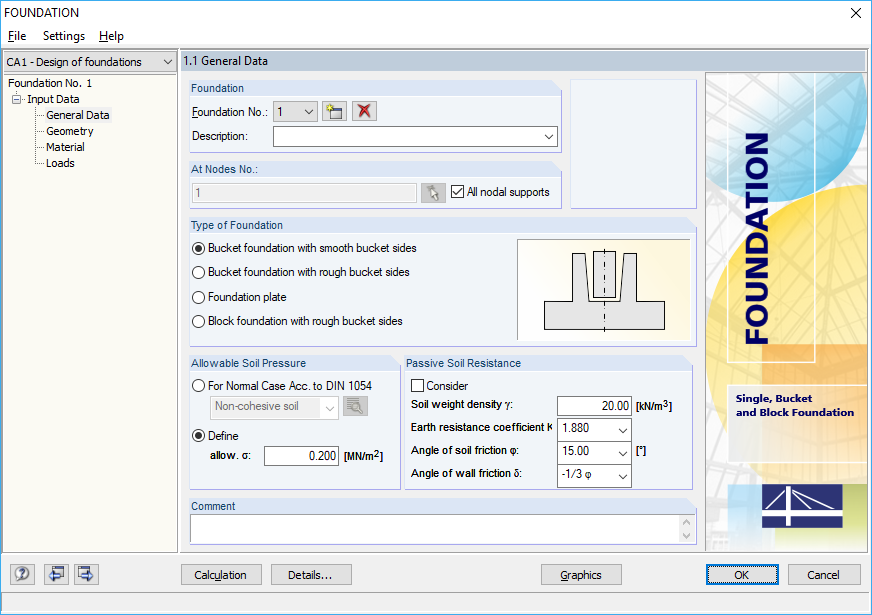Delete foundation with red X icon

[364, 111]
